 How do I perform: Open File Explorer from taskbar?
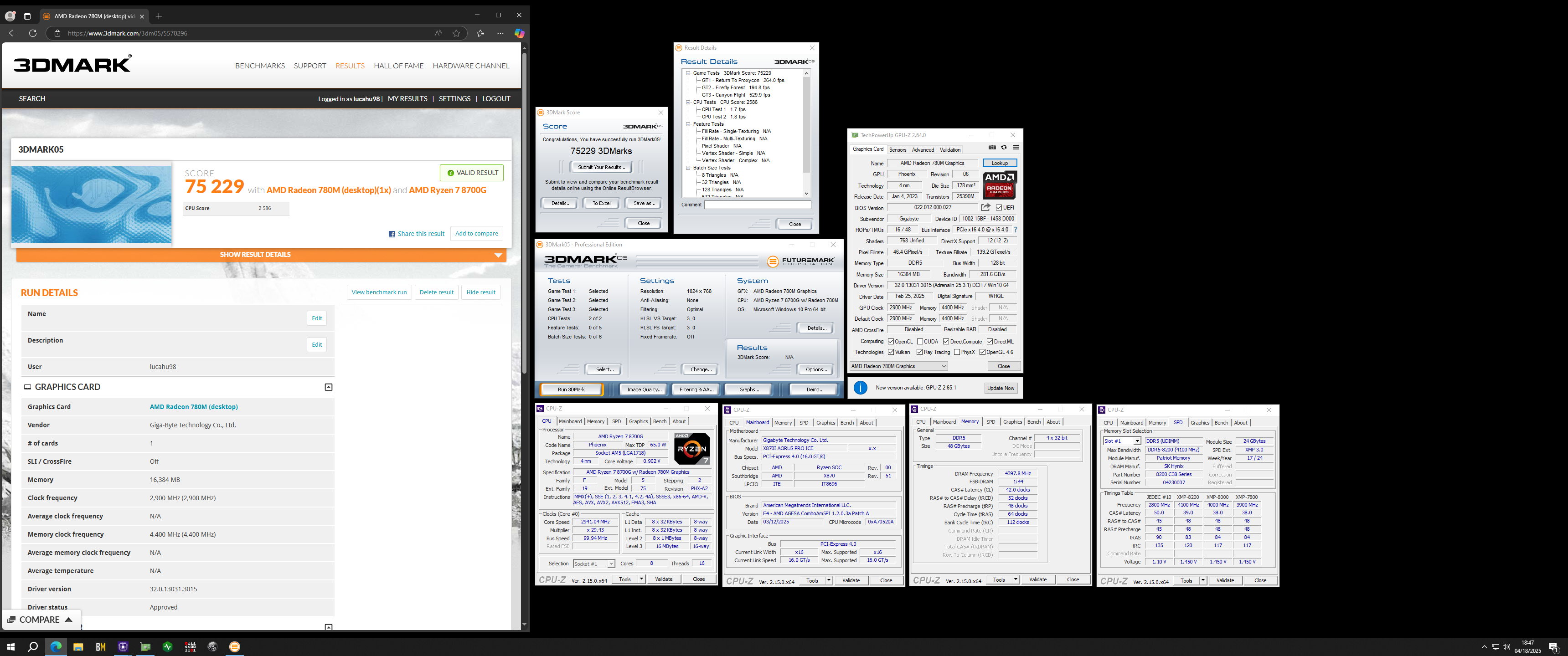click(x=78, y=647)
